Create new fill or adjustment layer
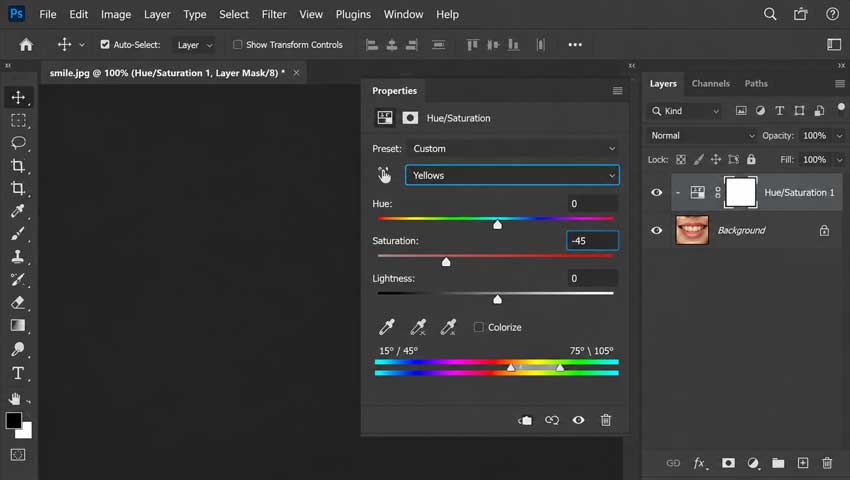Viewport: 850px width, 480px height. click(x=753, y=463)
